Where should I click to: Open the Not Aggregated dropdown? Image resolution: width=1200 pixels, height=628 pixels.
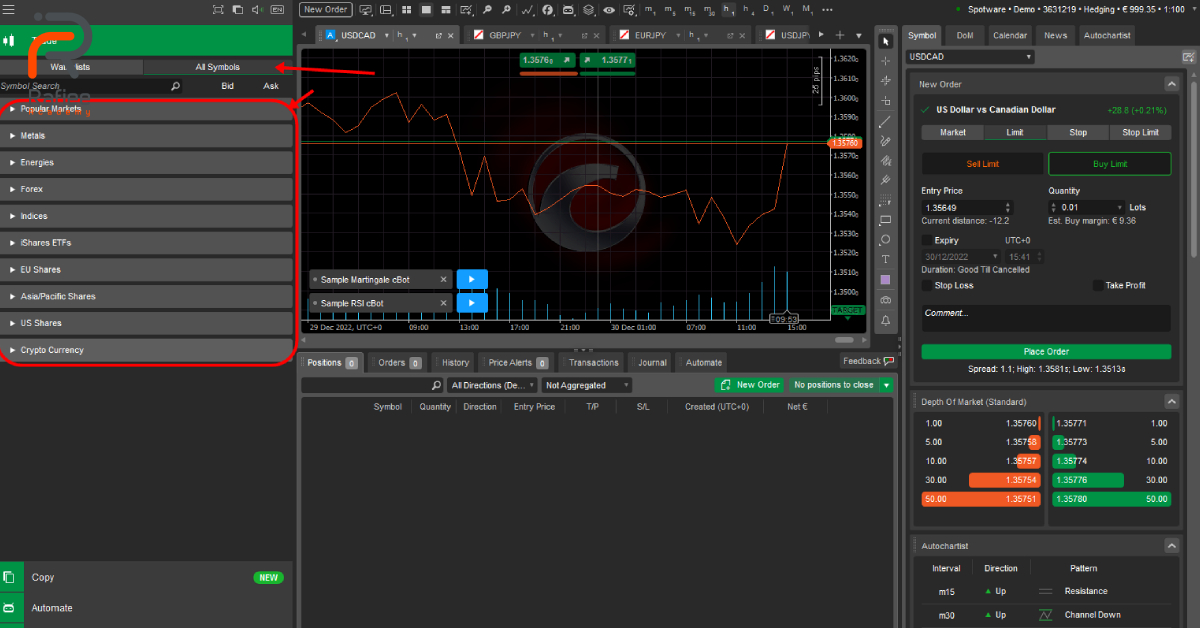tap(587, 385)
